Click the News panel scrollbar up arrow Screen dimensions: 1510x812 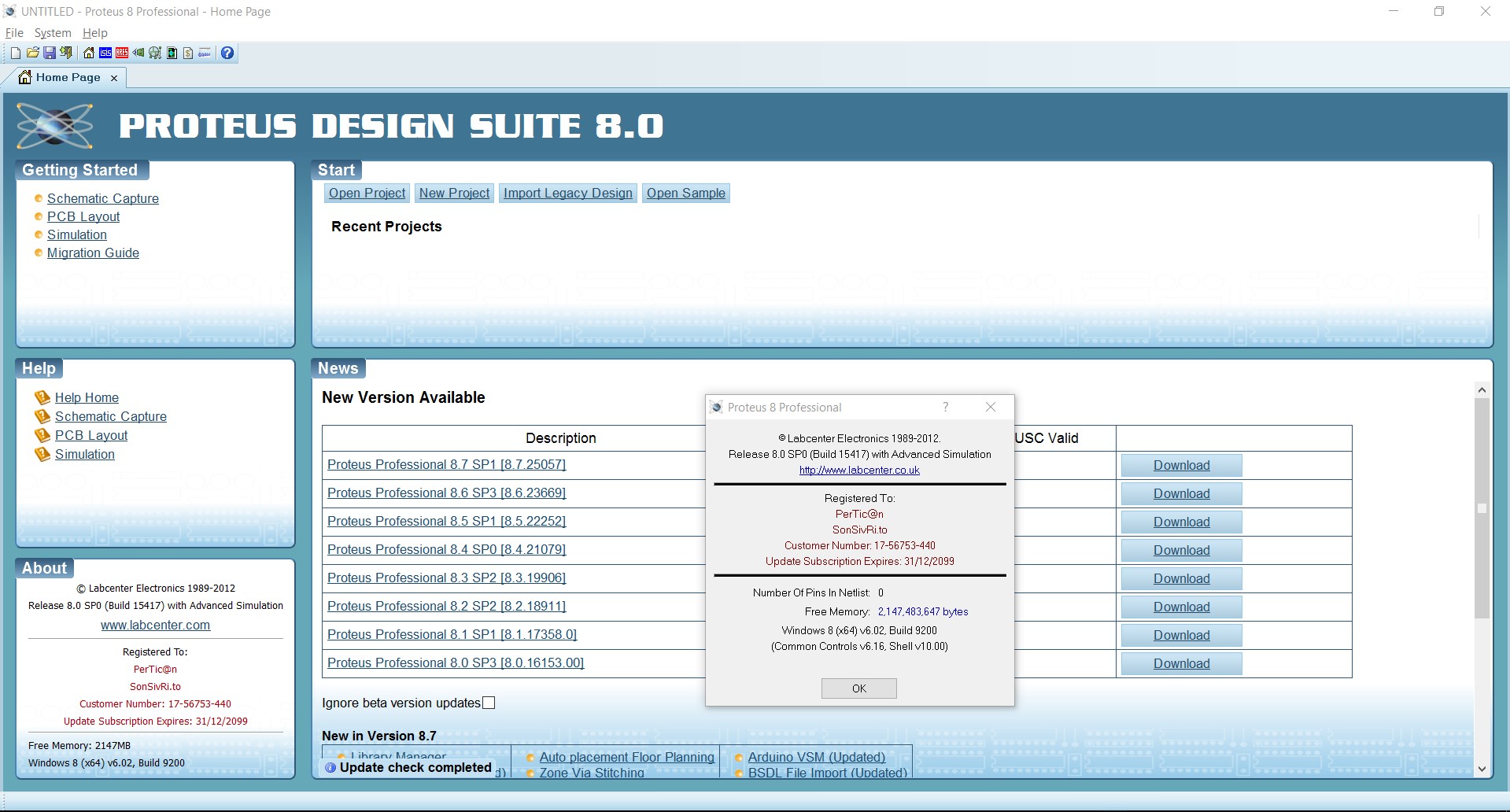pos(1482,389)
